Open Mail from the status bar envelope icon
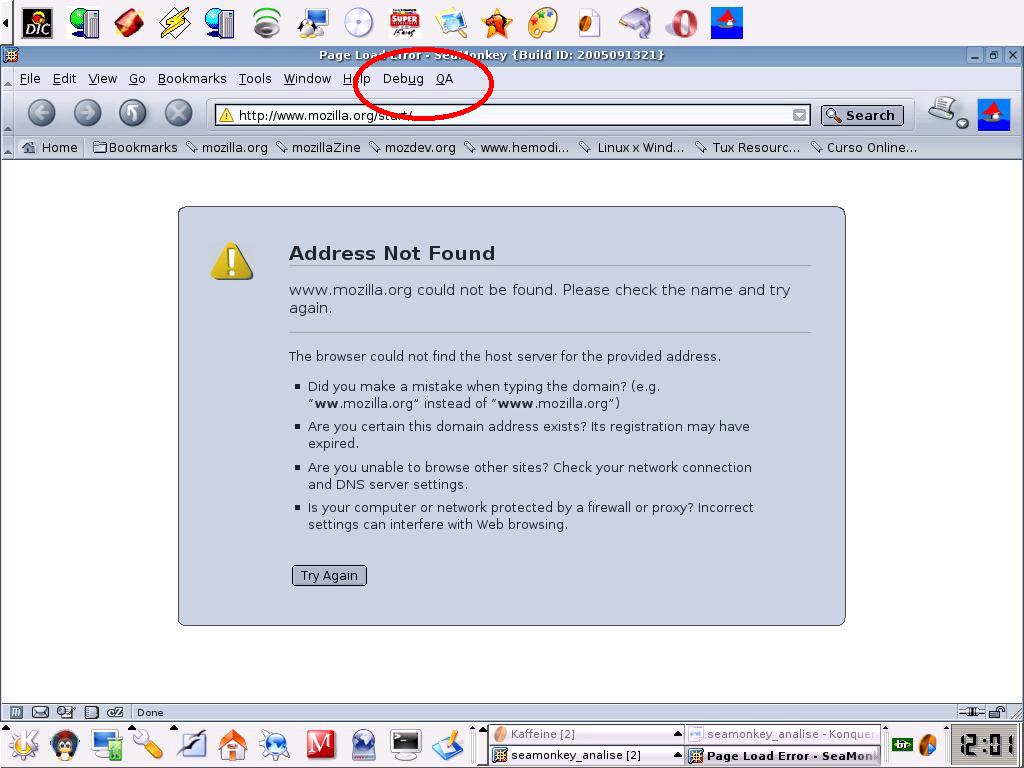1024x768 pixels. pyautogui.click(x=40, y=712)
